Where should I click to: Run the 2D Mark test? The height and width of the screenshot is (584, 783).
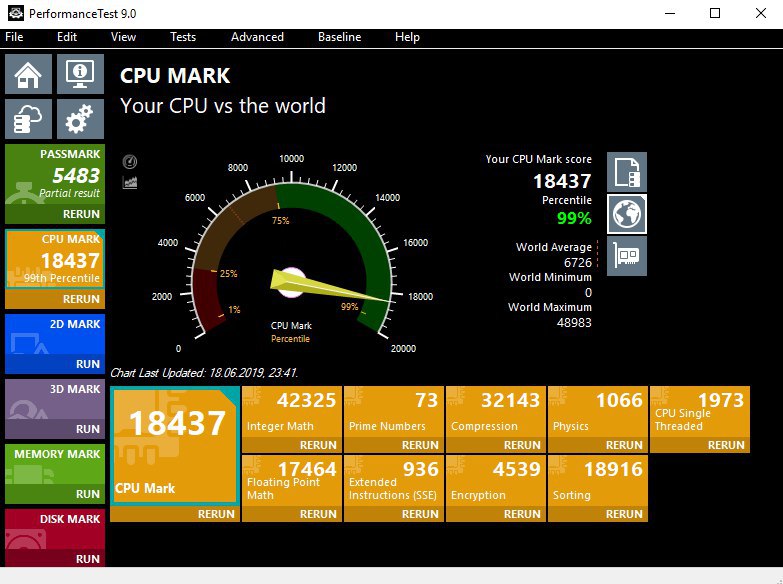pyautogui.click(x=55, y=364)
